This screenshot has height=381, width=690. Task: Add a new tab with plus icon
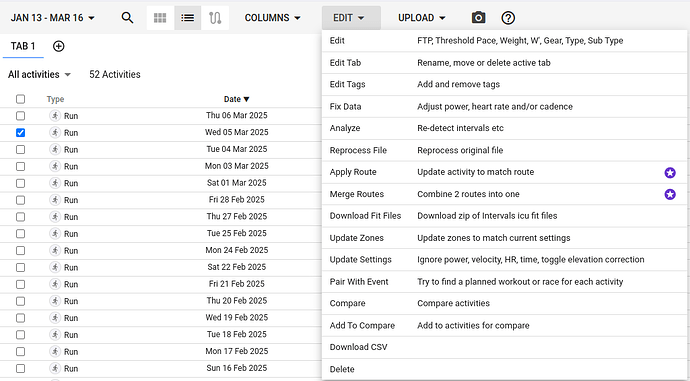click(x=59, y=46)
